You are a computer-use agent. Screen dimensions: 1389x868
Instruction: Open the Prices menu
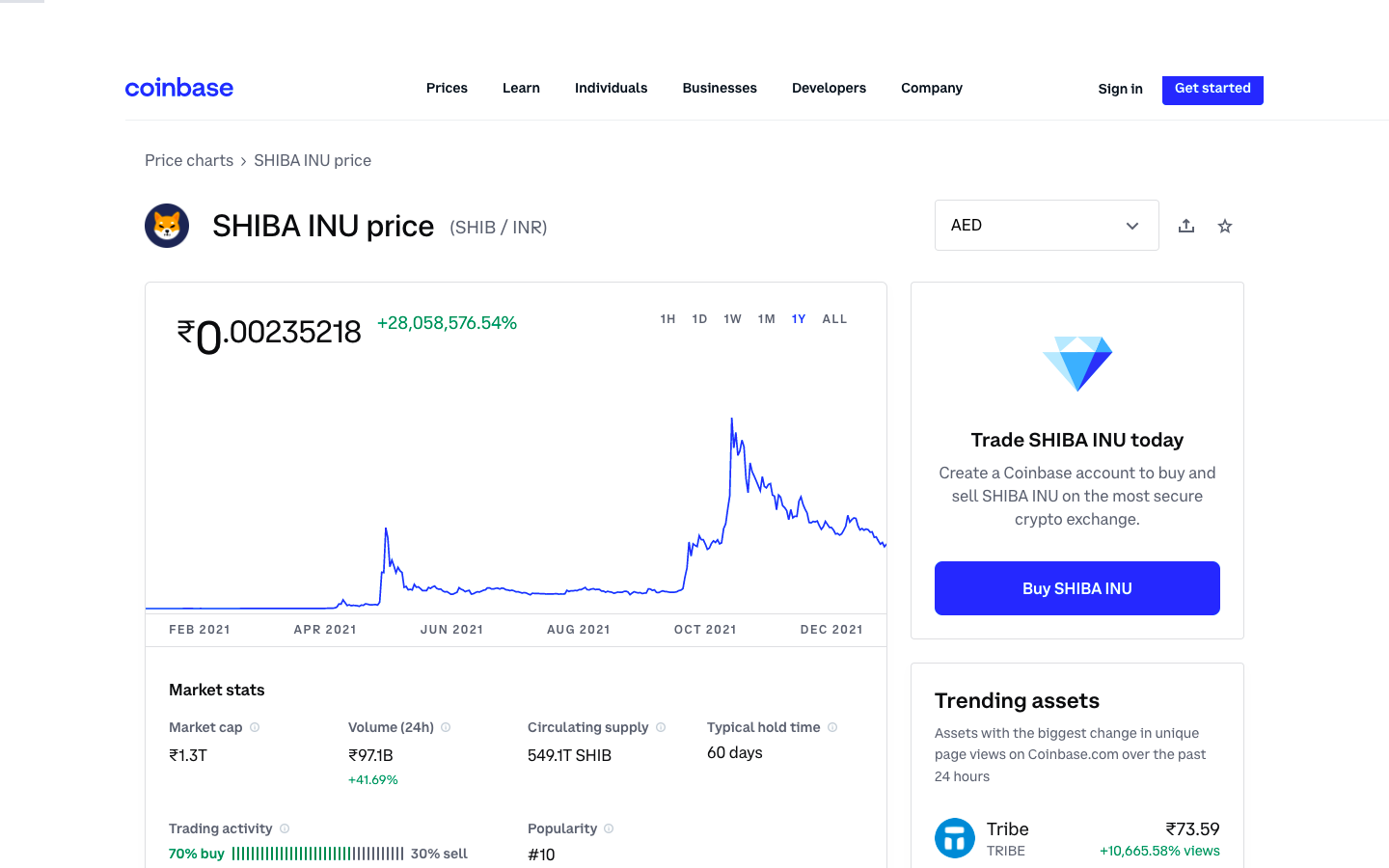447,88
